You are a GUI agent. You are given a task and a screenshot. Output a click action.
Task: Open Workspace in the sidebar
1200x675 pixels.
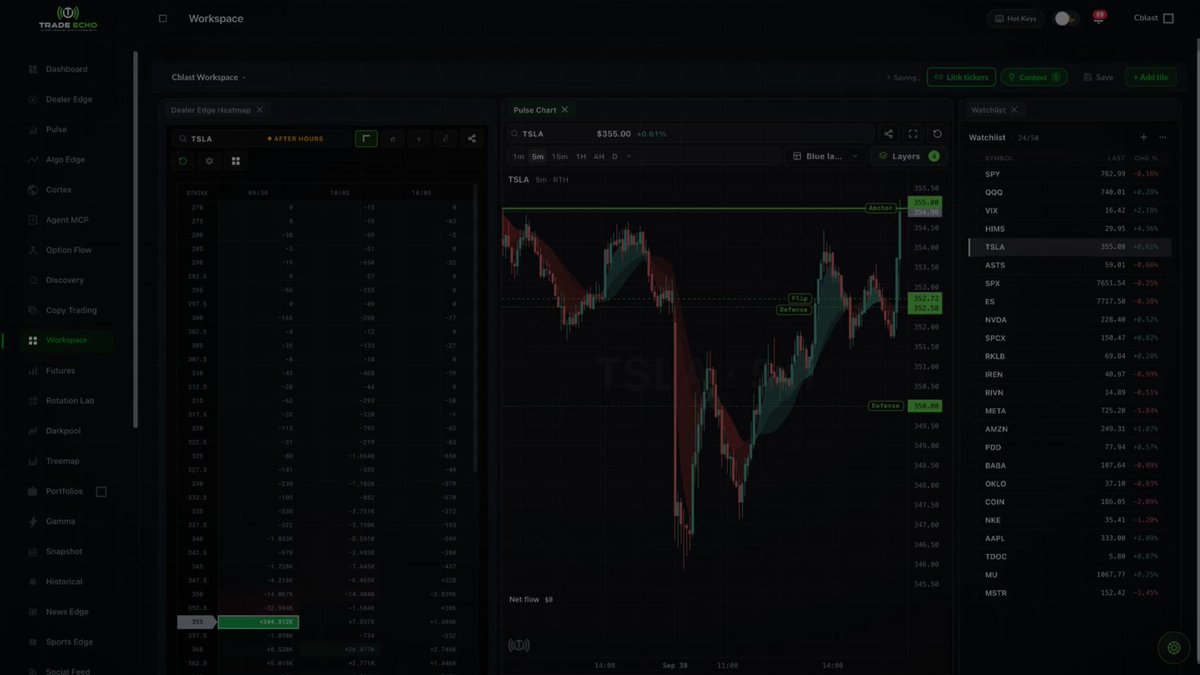coord(66,340)
